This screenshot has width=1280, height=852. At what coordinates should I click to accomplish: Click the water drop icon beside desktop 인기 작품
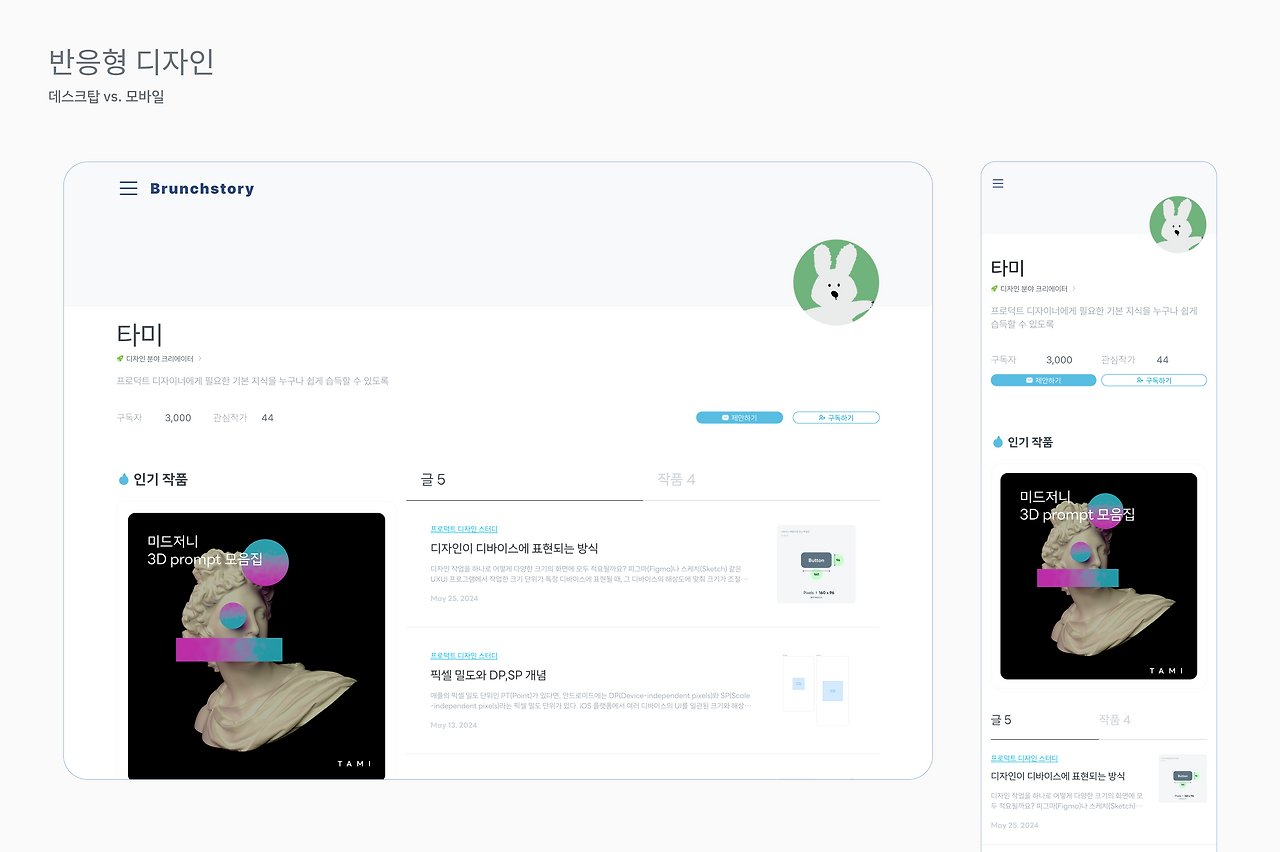124,480
